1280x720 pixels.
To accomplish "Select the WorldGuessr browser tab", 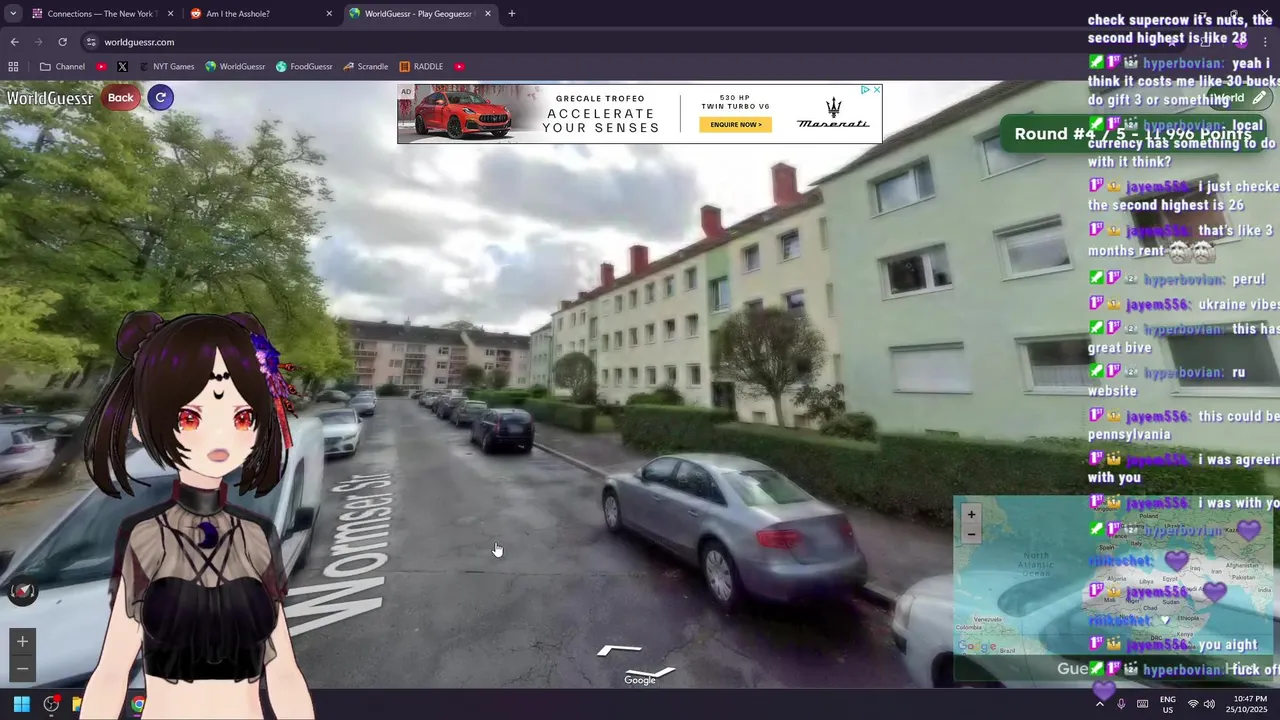I will (420, 14).
